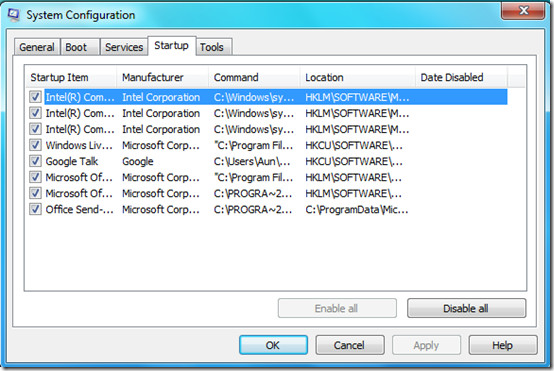This screenshot has width=554, height=371.
Task: Switch to the General tab
Action: (37, 47)
